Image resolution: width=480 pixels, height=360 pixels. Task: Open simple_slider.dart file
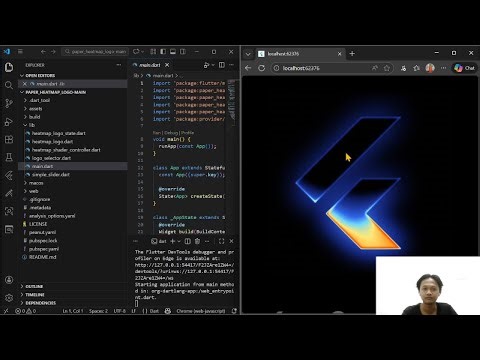click(51, 175)
